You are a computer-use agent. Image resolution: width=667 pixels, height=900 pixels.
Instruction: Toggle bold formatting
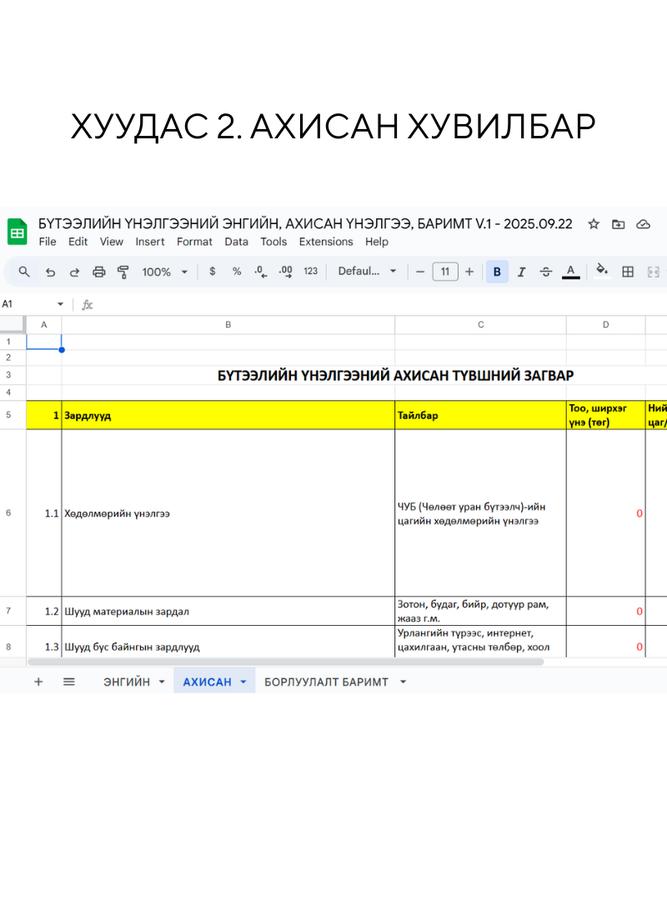click(x=497, y=271)
